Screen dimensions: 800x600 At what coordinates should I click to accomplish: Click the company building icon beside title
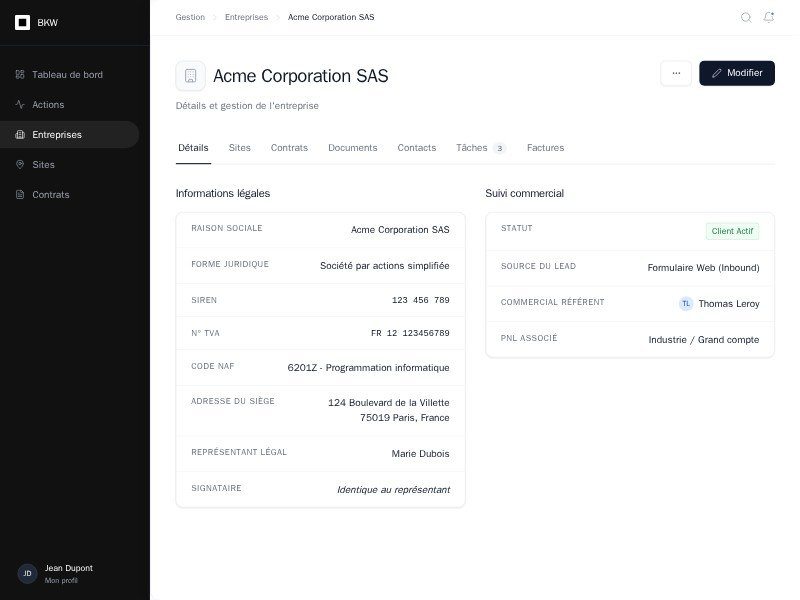(191, 76)
